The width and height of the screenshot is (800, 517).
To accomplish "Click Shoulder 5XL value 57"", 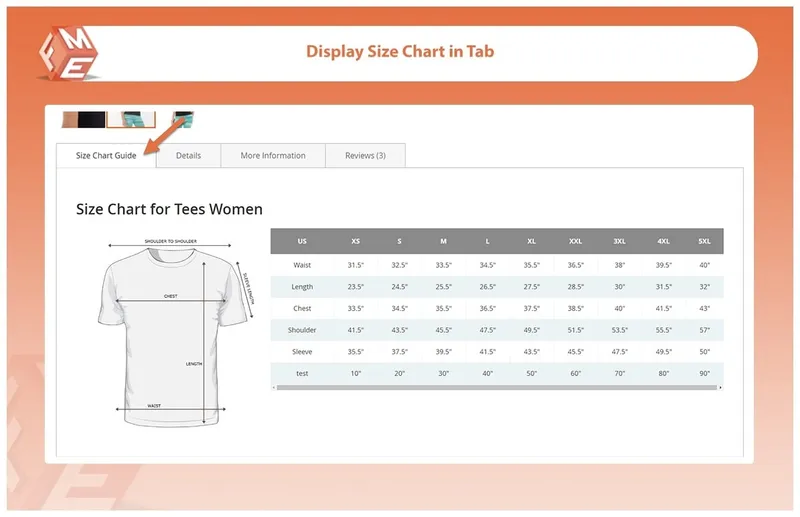I will (705, 330).
